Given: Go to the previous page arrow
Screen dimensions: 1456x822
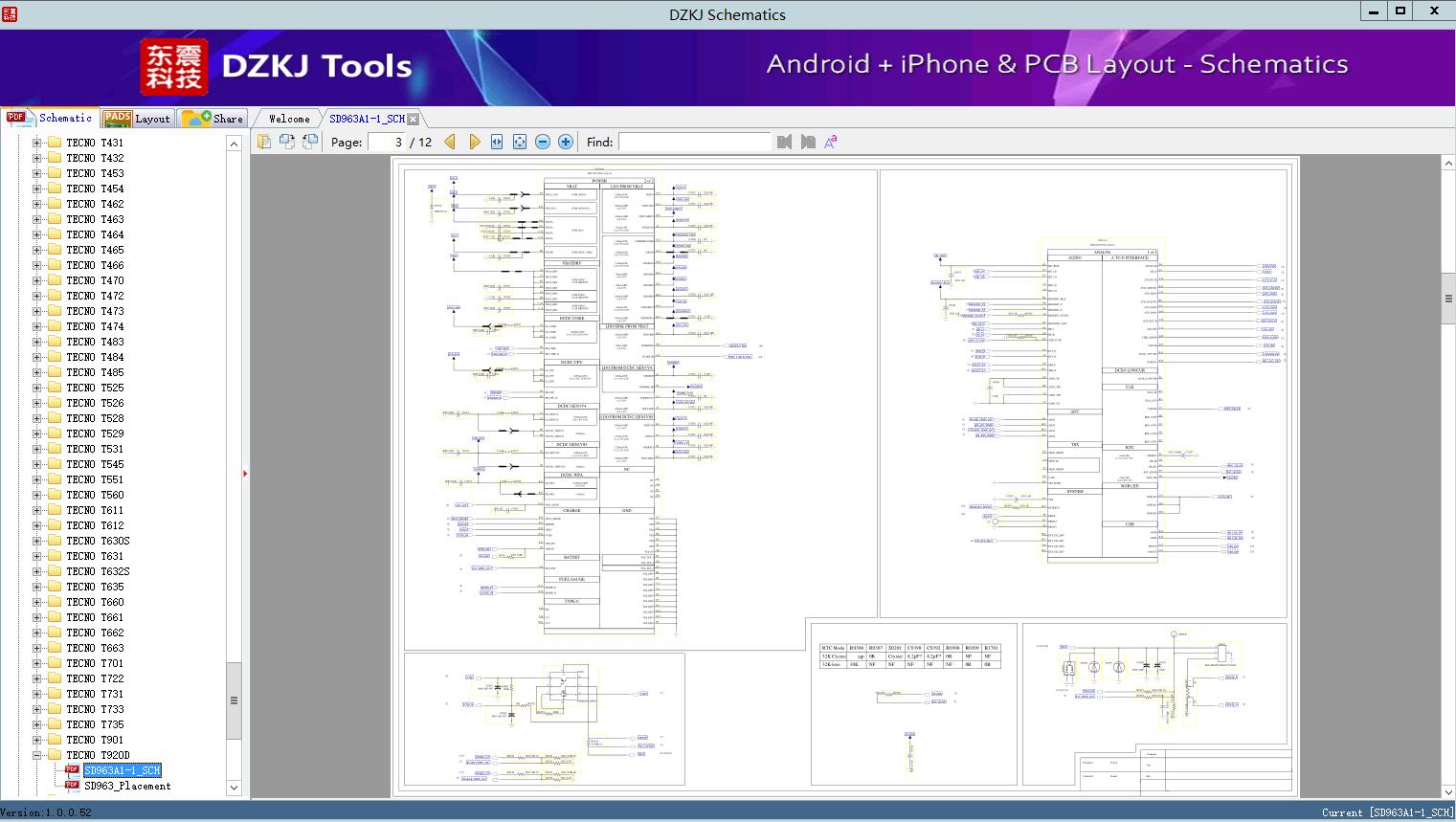Looking at the screenshot, I should click(450, 142).
